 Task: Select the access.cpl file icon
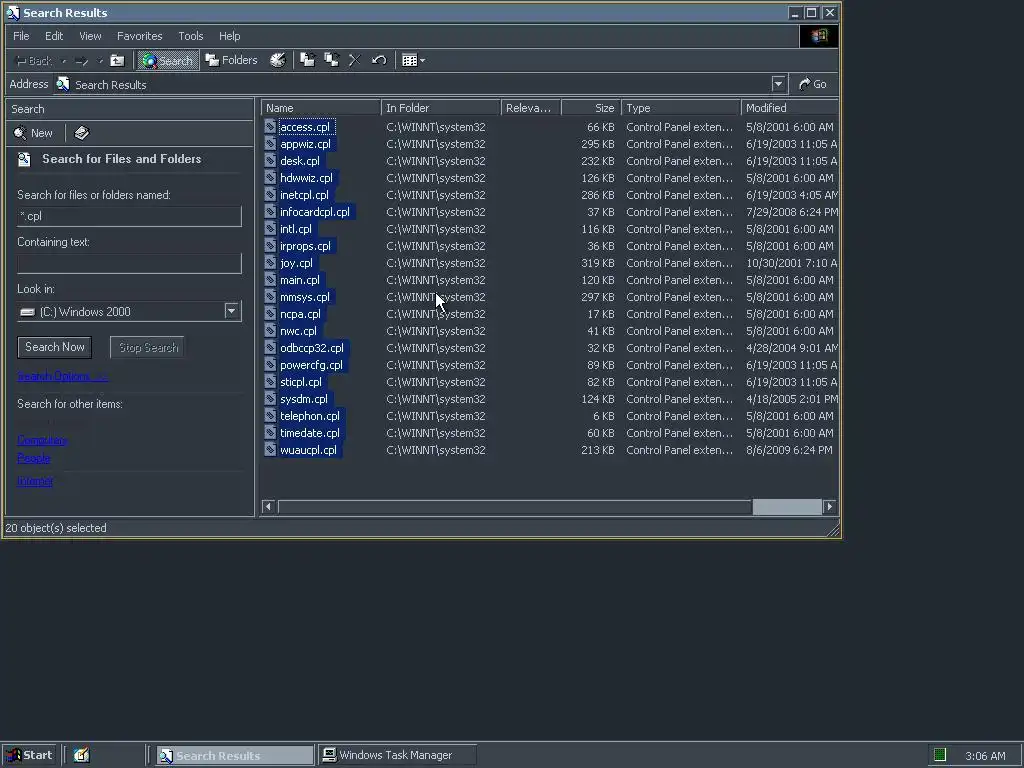tap(270, 127)
